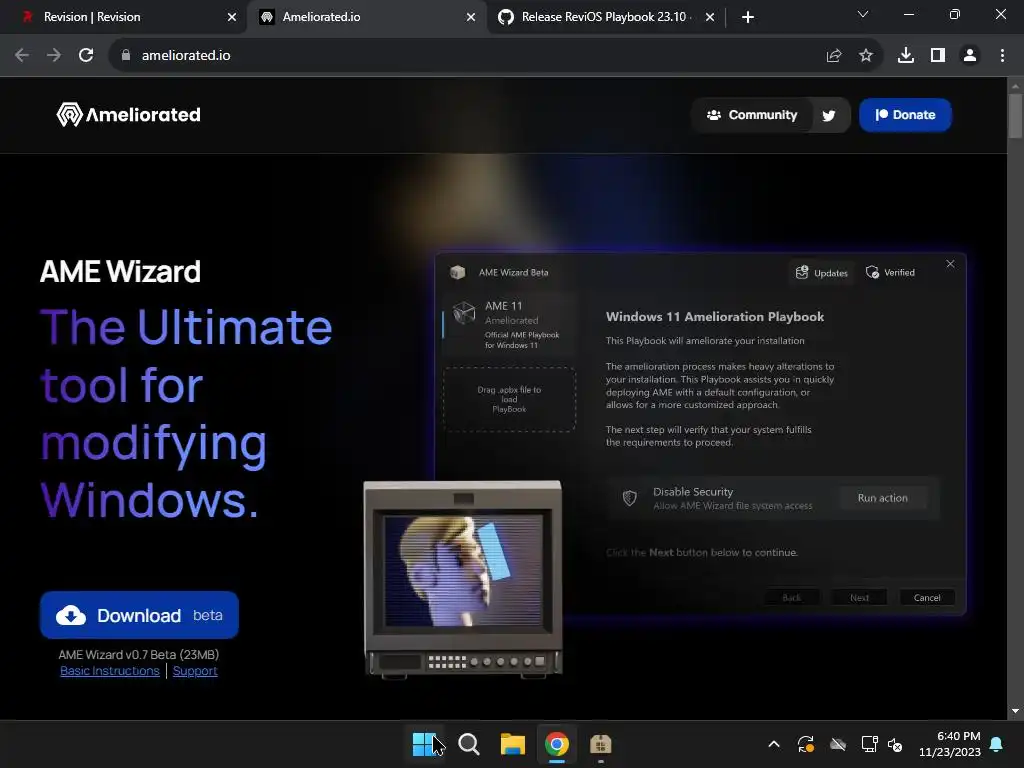Open the clock and date panel

tap(950, 744)
